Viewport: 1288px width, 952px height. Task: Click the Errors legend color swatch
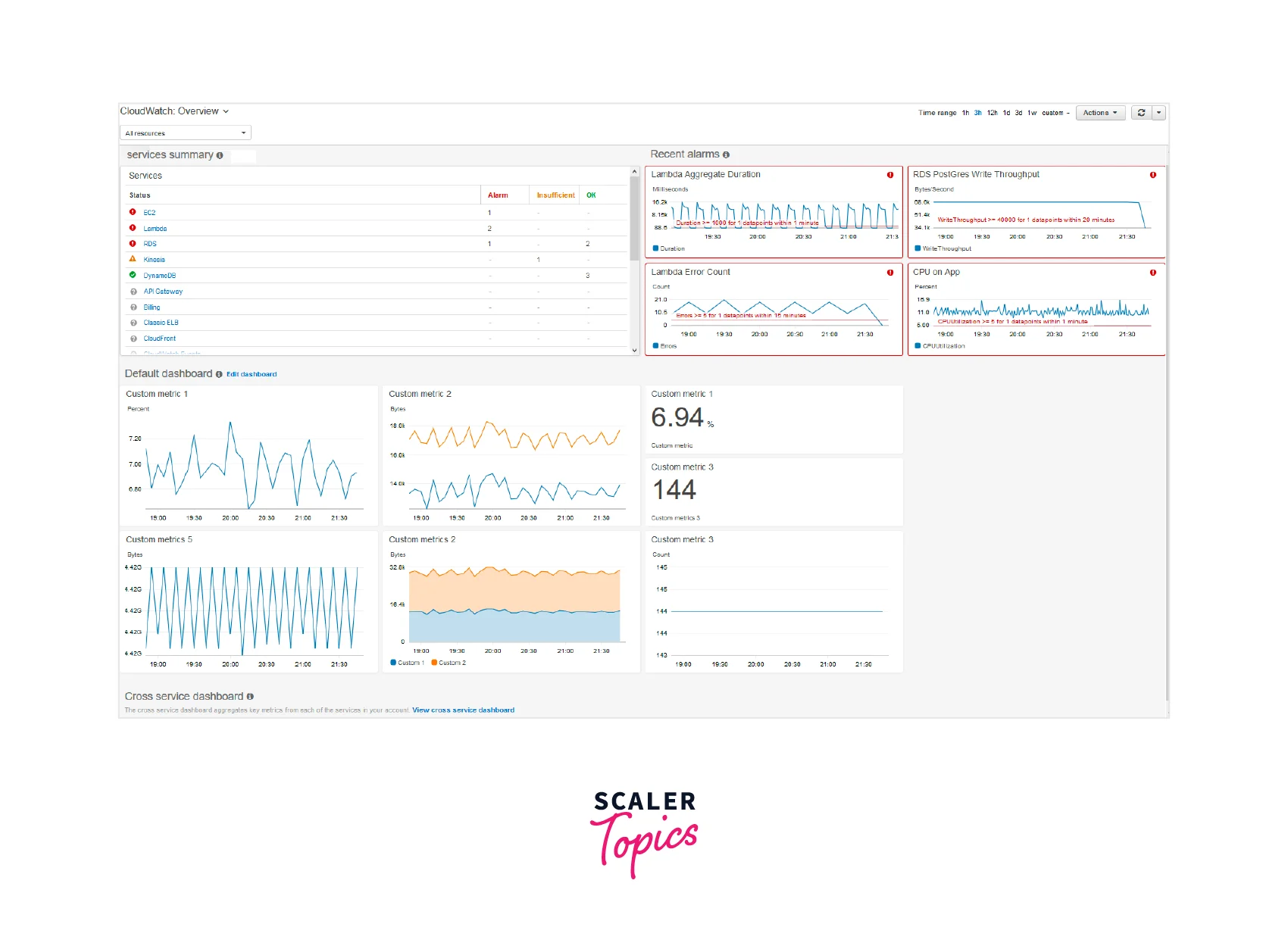point(656,346)
